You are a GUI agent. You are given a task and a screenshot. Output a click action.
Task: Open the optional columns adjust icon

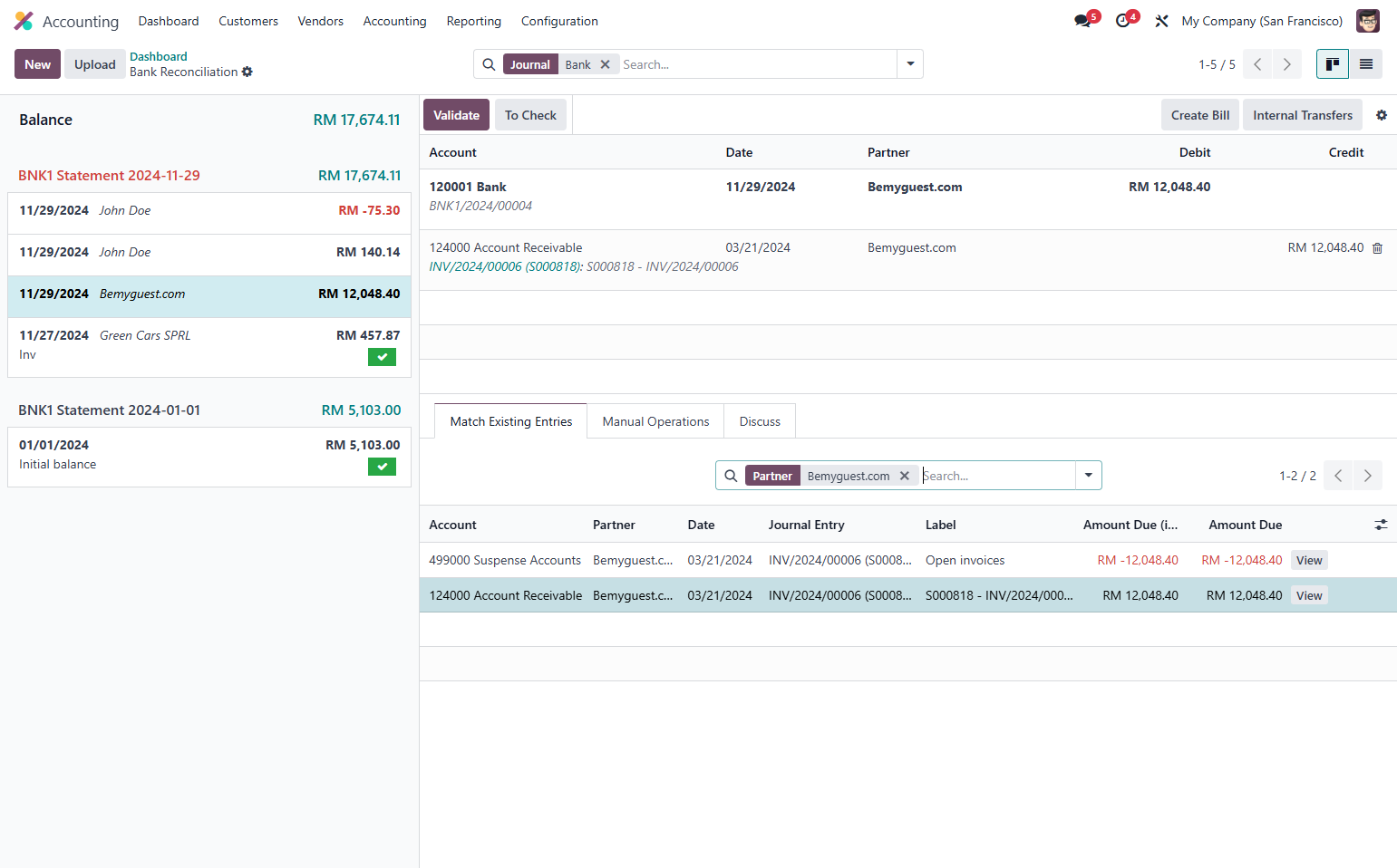pyautogui.click(x=1381, y=525)
